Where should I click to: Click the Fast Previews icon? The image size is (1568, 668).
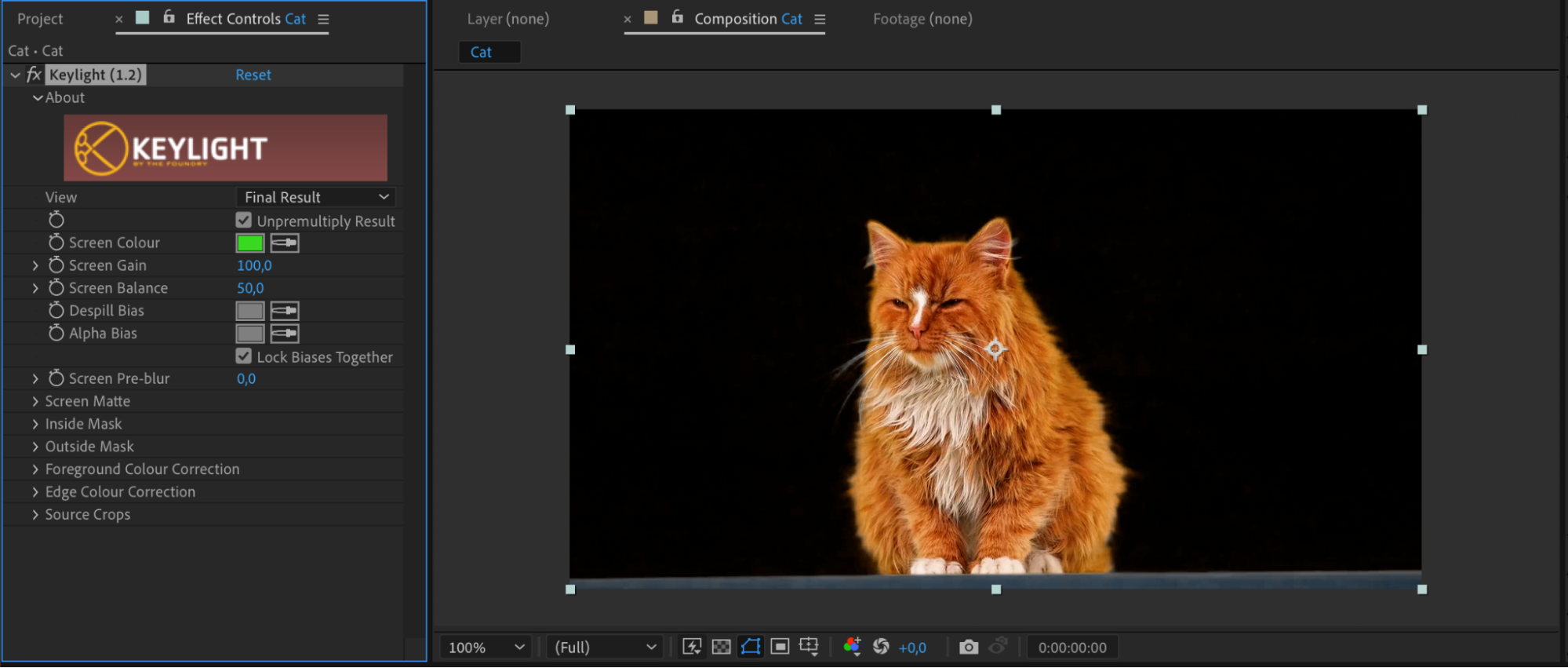point(692,647)
